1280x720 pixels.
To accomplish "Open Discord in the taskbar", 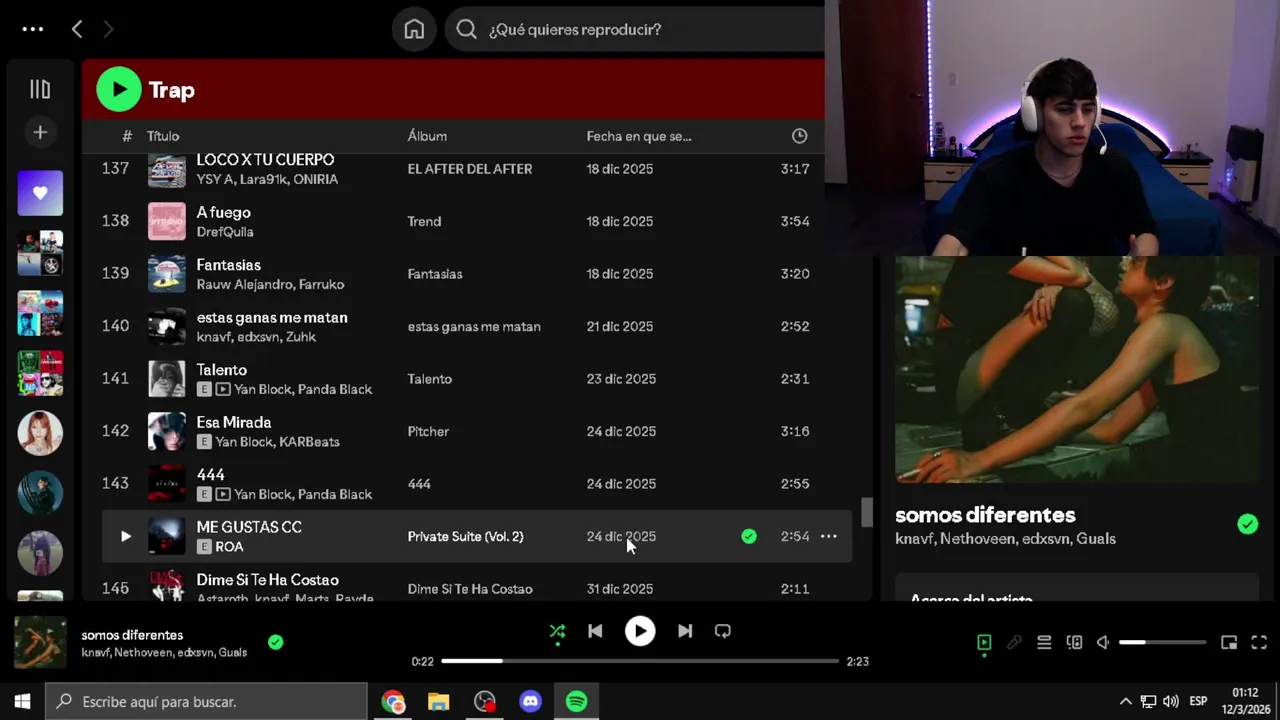I will 530,701.
